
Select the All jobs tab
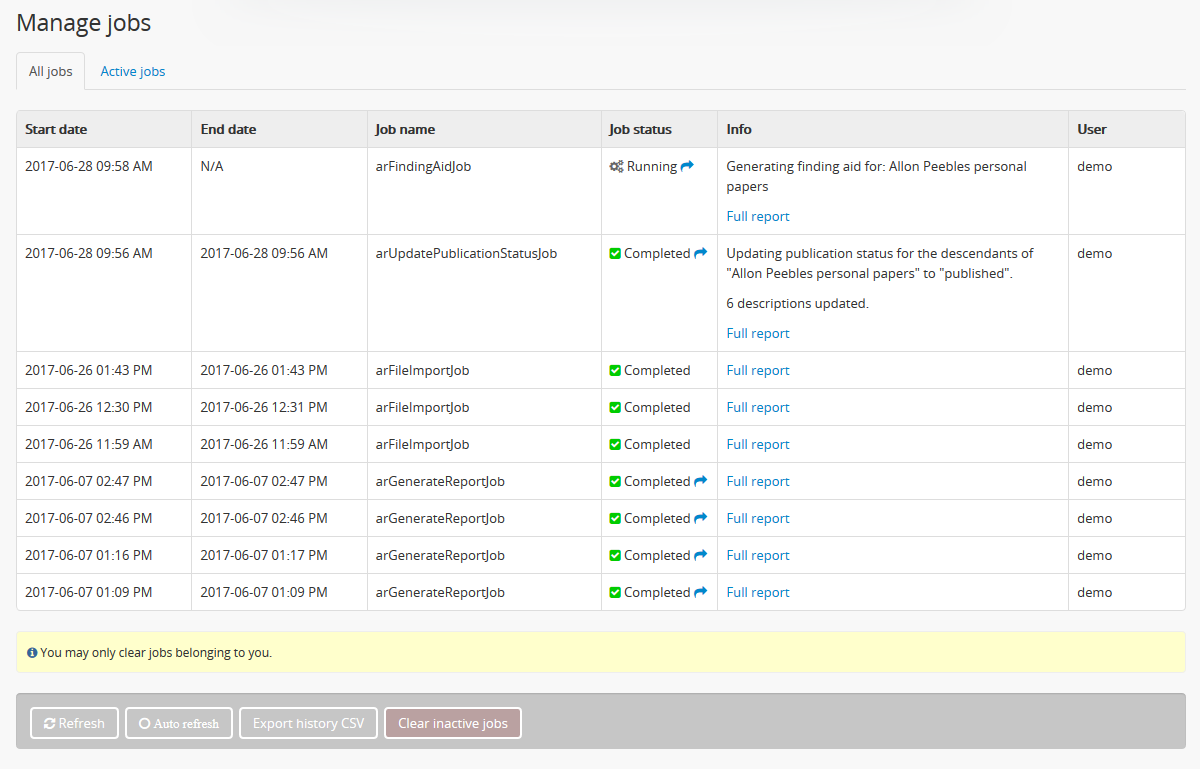[x=50, y=72]
